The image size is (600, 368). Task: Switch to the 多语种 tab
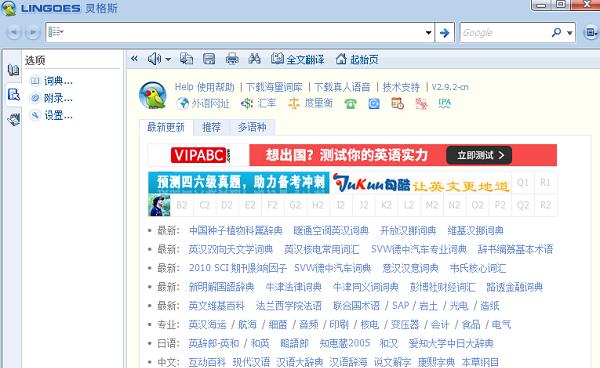(252, 127)
